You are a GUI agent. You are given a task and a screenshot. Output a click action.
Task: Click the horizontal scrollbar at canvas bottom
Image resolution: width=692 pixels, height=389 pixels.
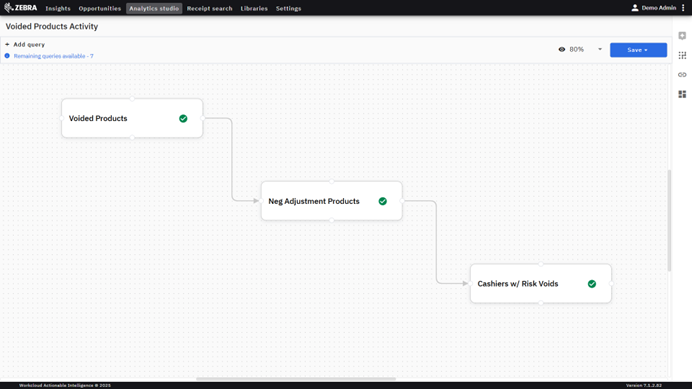tap(296, 379)
